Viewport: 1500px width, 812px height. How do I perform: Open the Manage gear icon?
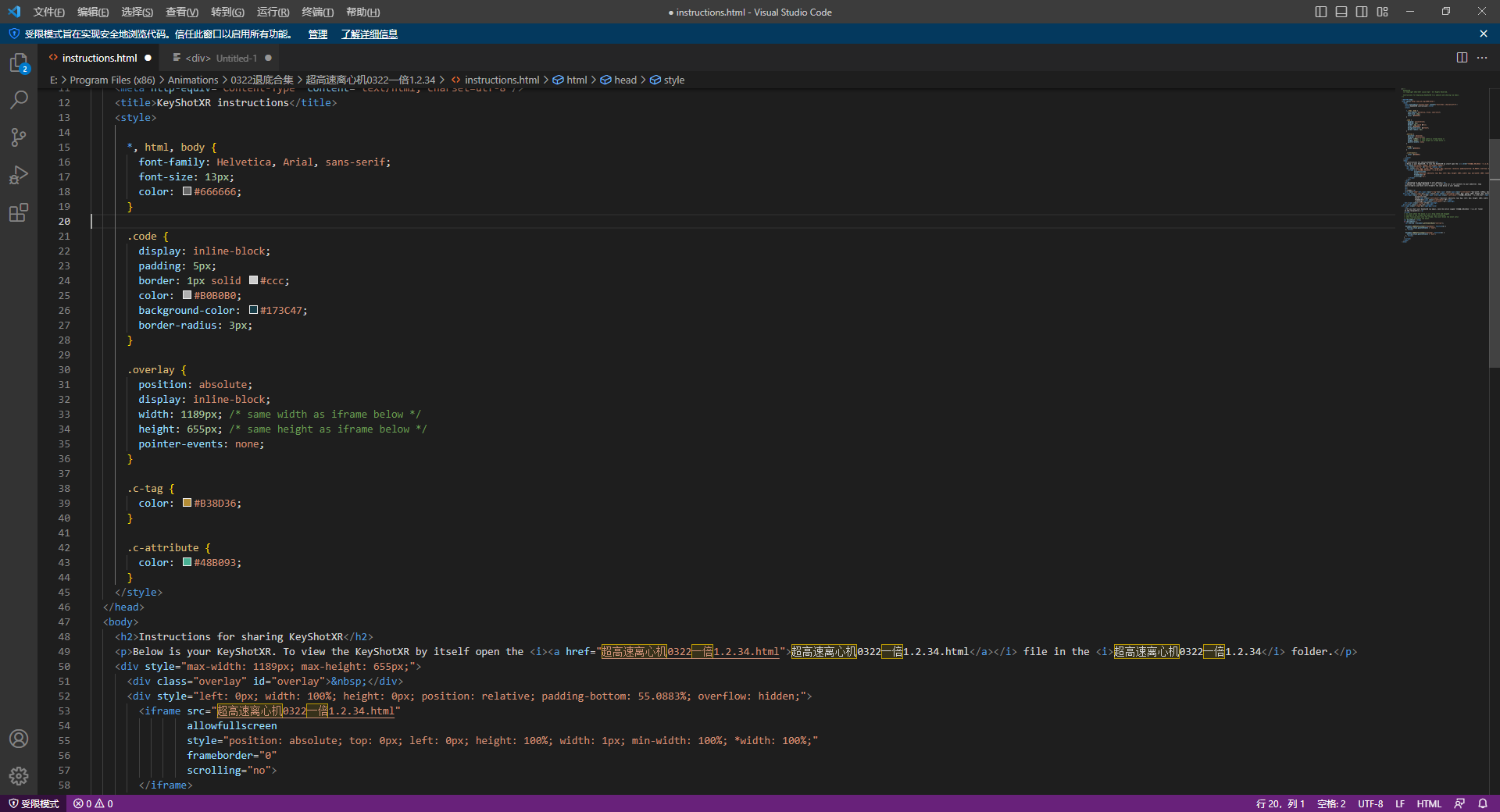point(19,776)
